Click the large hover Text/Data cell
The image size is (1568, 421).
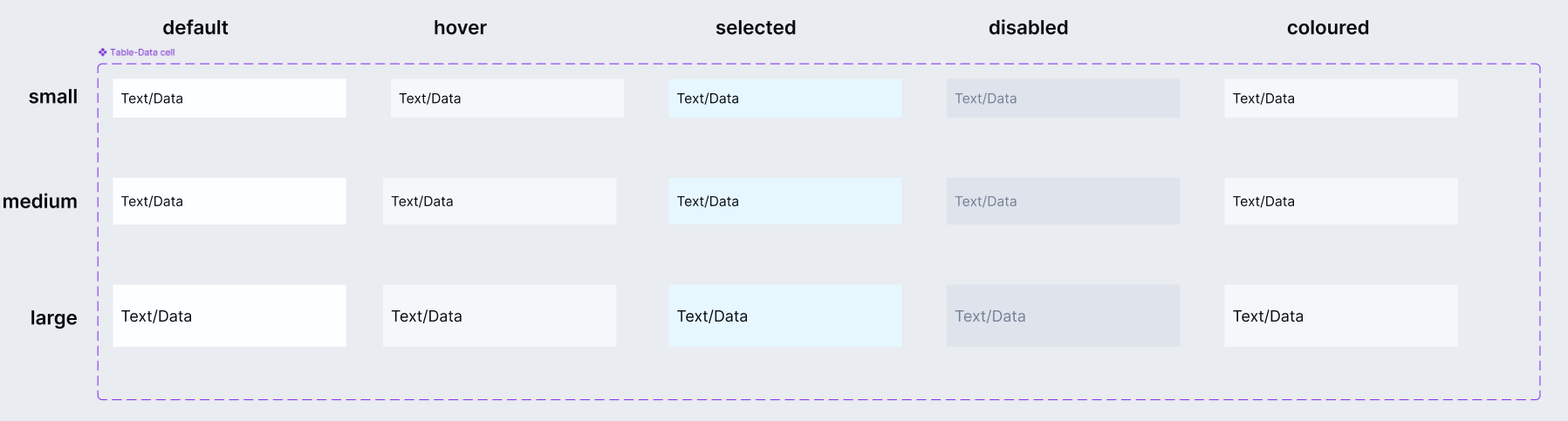tap(499, 316)
